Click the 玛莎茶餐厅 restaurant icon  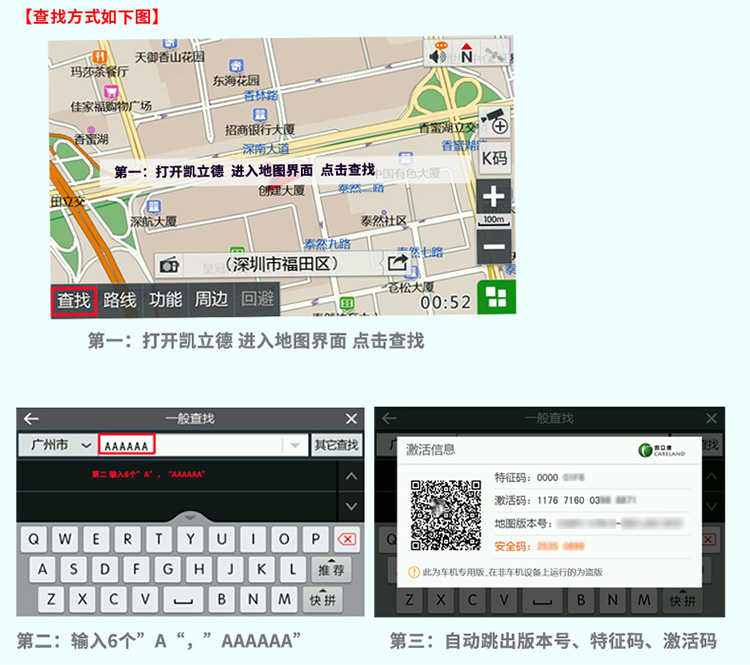99,57
